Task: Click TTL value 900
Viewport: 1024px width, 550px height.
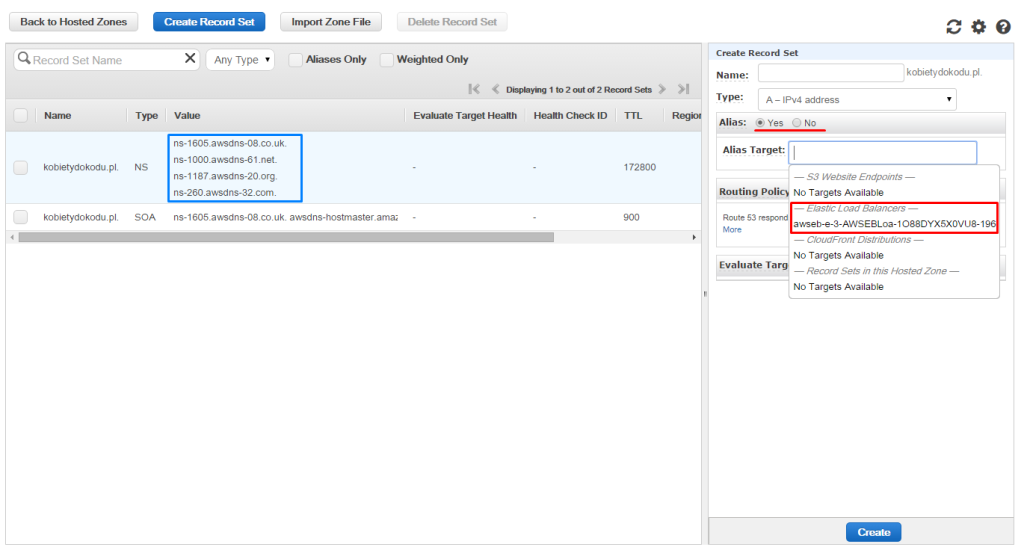Action: pos(631,217)
